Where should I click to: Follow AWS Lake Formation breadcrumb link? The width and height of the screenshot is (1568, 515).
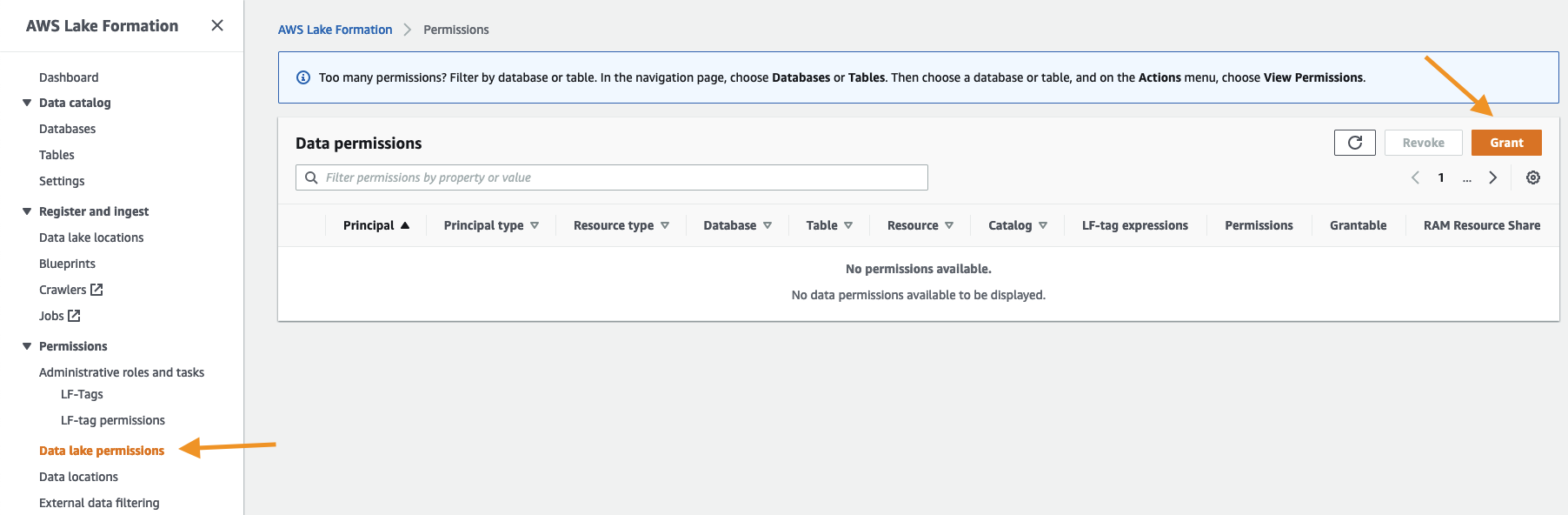[335, 30]
